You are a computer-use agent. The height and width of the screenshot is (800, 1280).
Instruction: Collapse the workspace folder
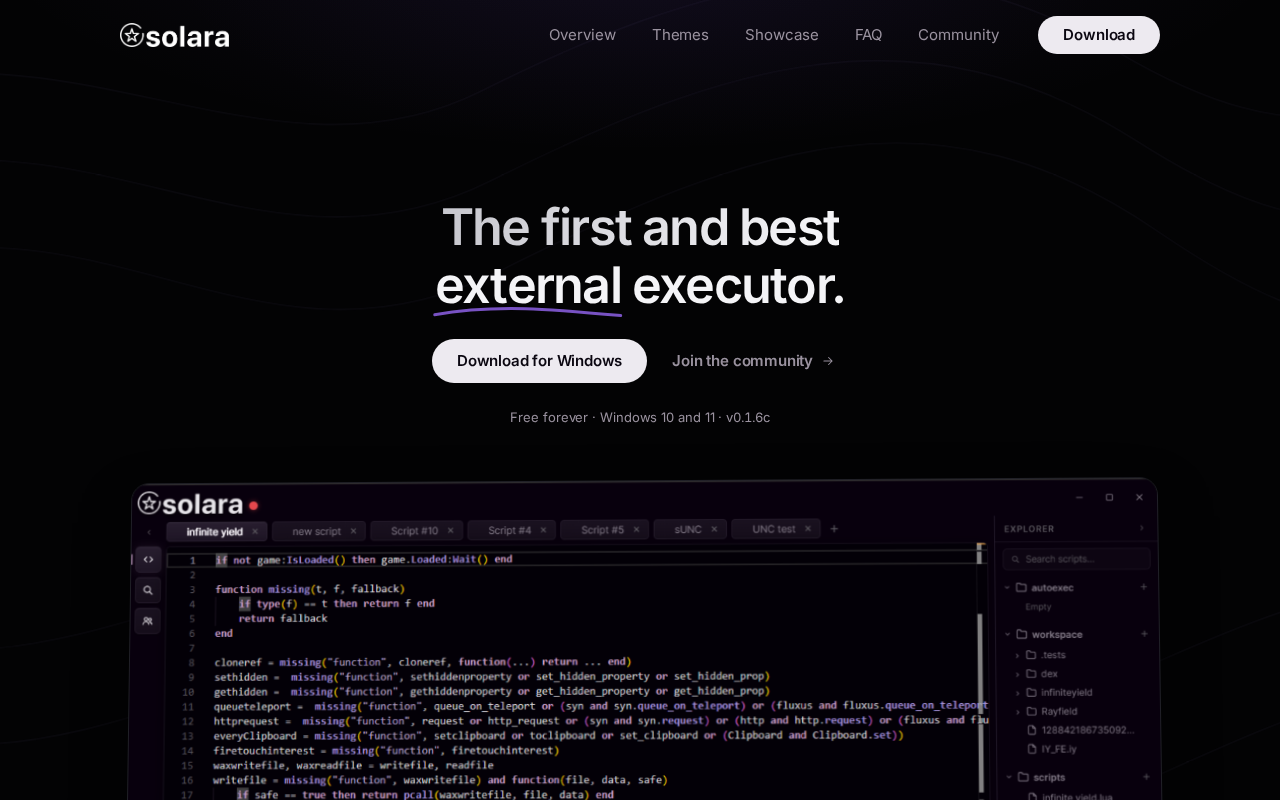tap(1008, 634)
